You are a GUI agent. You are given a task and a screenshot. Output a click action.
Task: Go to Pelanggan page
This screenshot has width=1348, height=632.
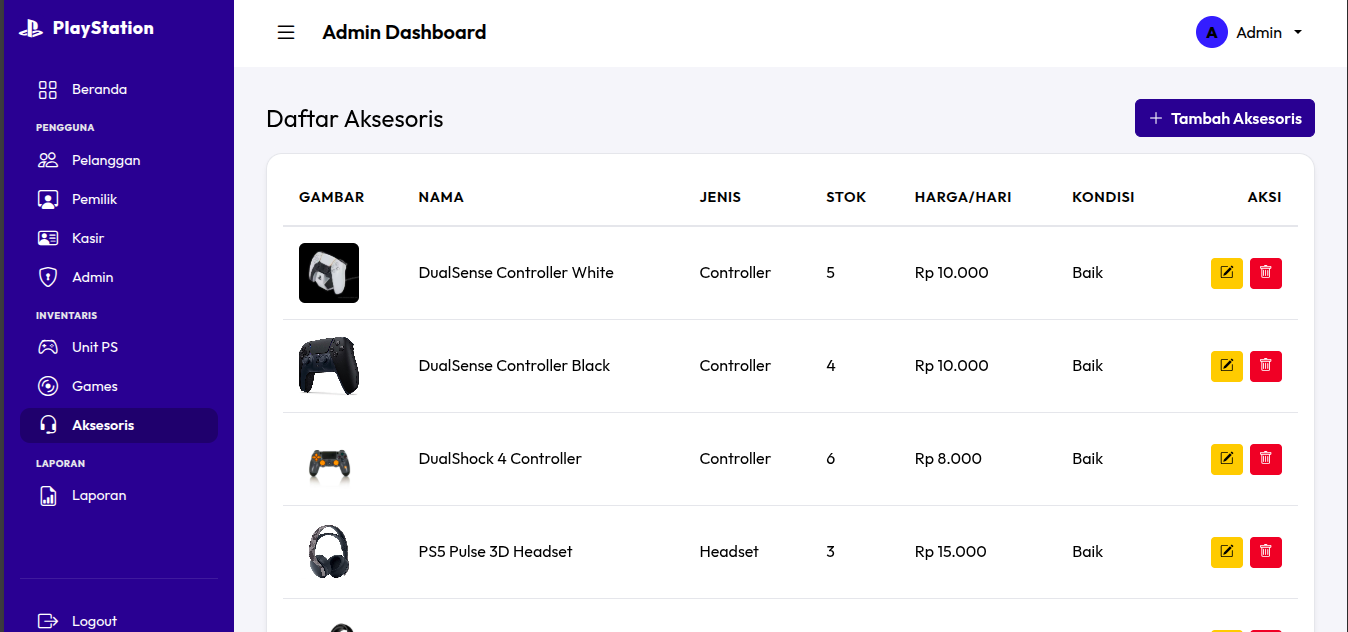(119, 161)
